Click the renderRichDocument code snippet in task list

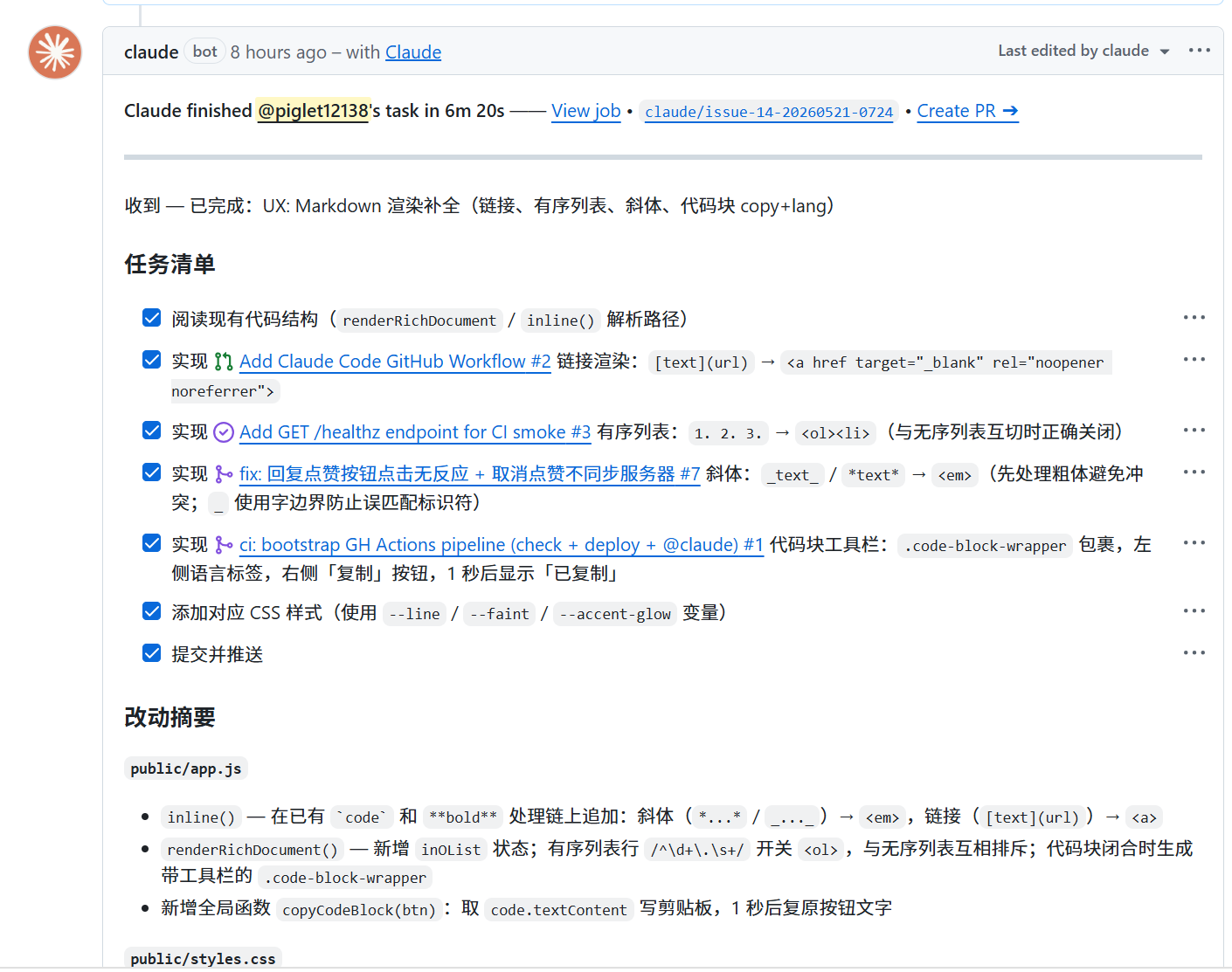tap(419, 321)
